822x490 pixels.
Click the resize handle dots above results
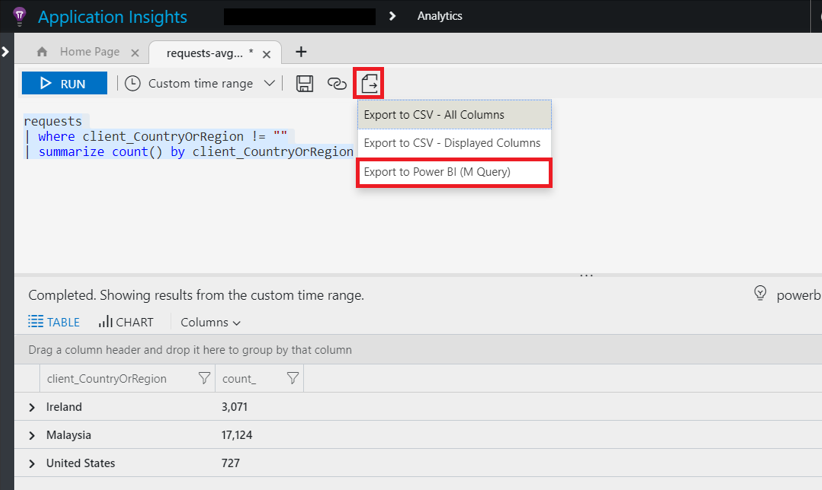coord(586,275)
